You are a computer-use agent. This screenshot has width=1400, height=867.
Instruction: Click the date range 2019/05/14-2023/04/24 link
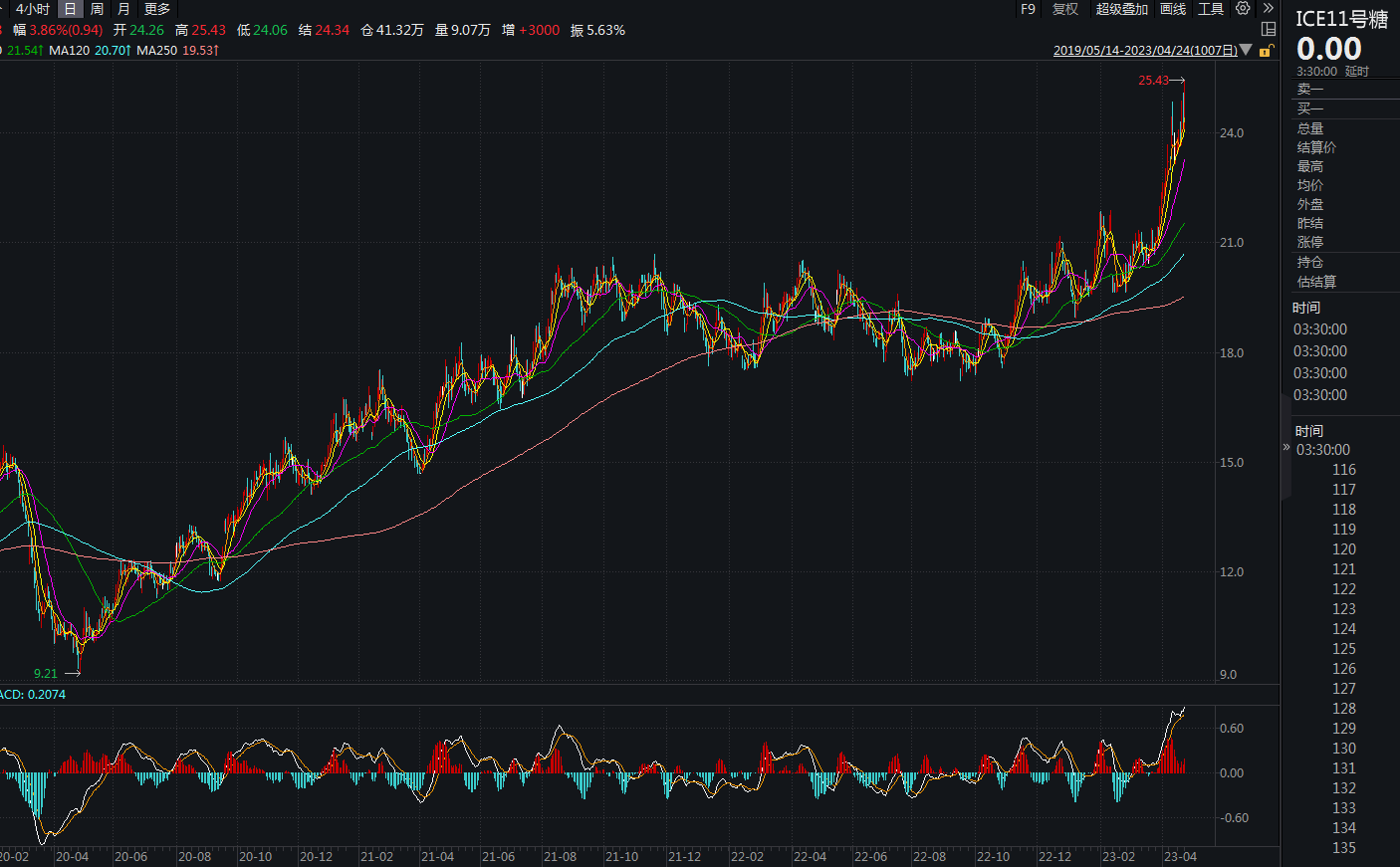1145,51
